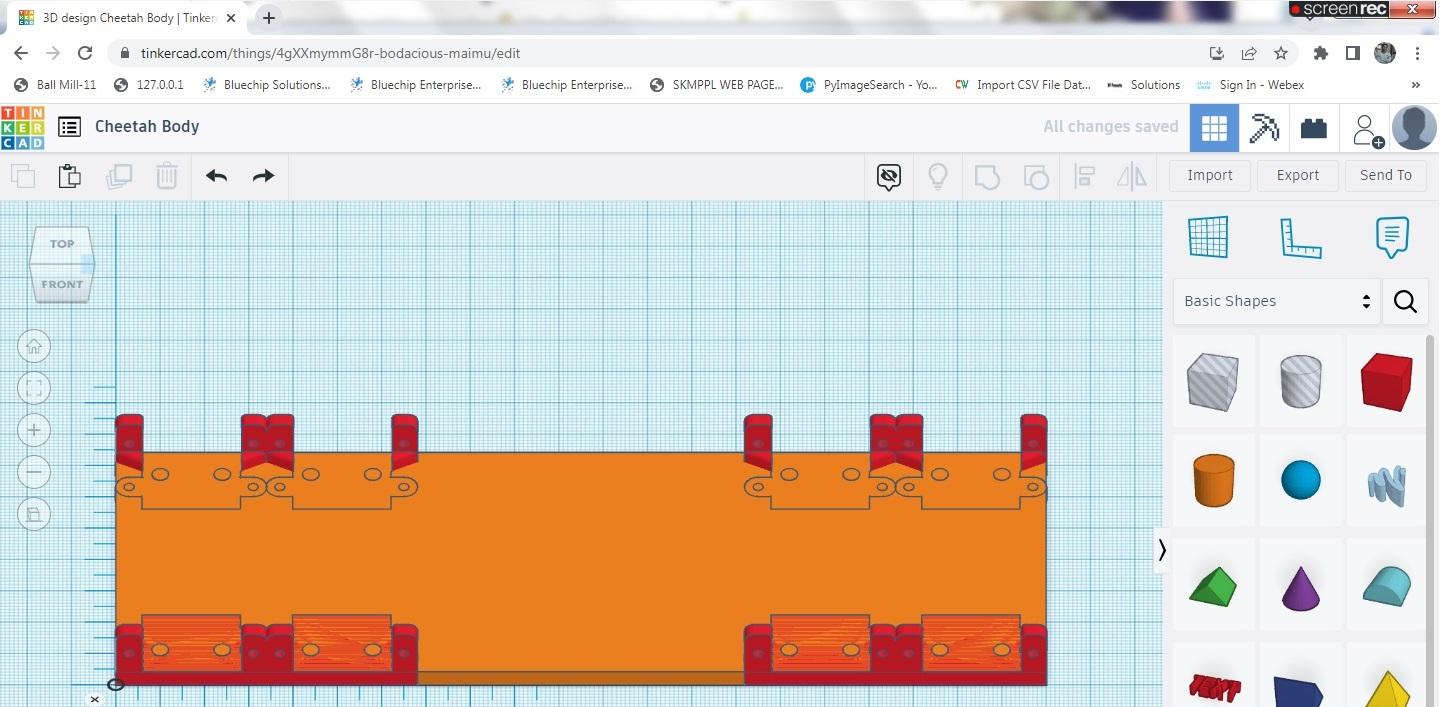Screen dimensions: 1440x707
Task: Switch to Bricks view
Action: tap(1313, 128)
